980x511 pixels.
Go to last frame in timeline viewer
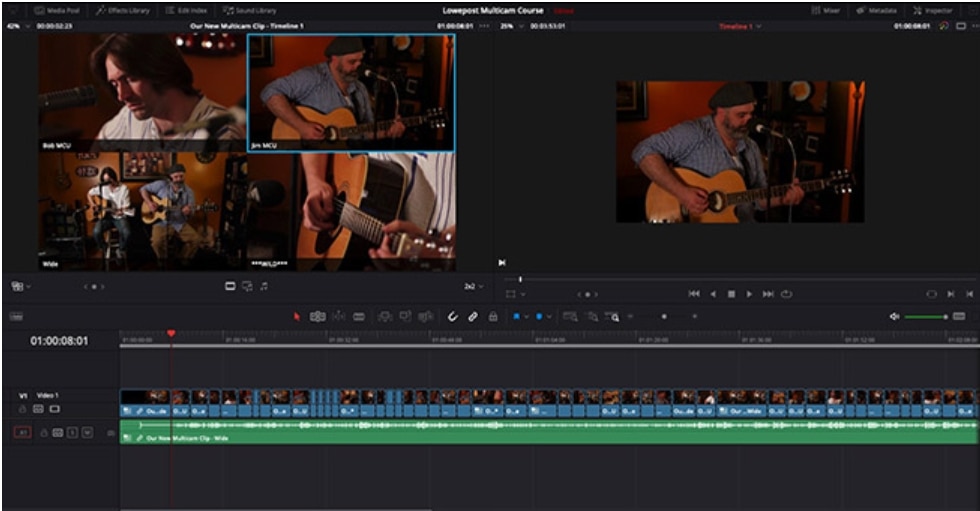[768, 294]
